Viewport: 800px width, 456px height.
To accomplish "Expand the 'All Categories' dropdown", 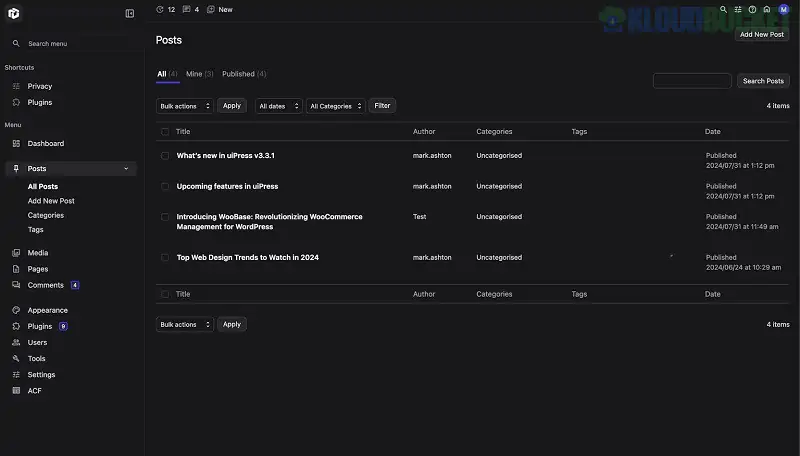I will [336, 106].
